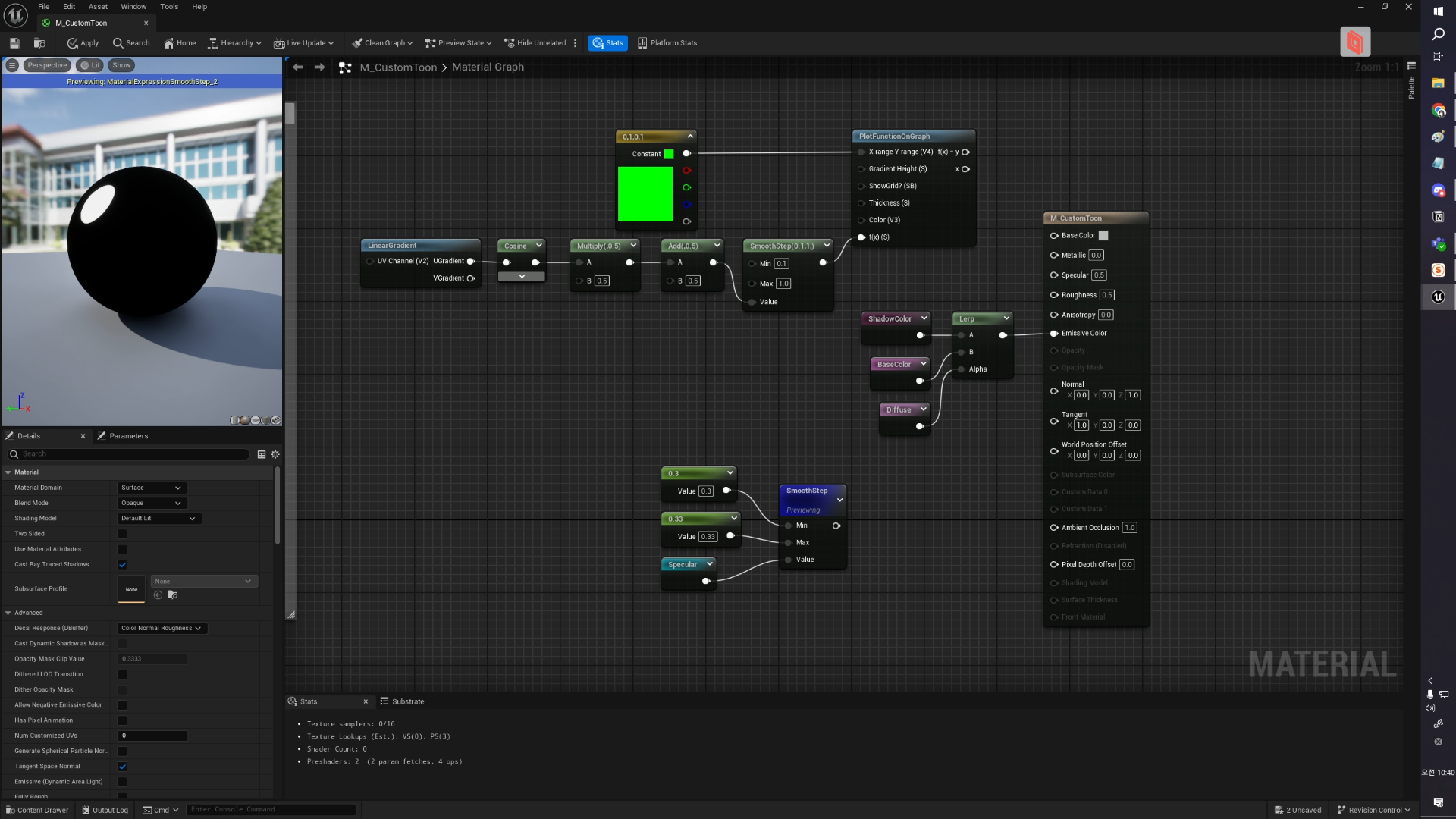Open Unreal Engine from the Windows taskbar
The image size is (1456, 819).
(1438, 297)
